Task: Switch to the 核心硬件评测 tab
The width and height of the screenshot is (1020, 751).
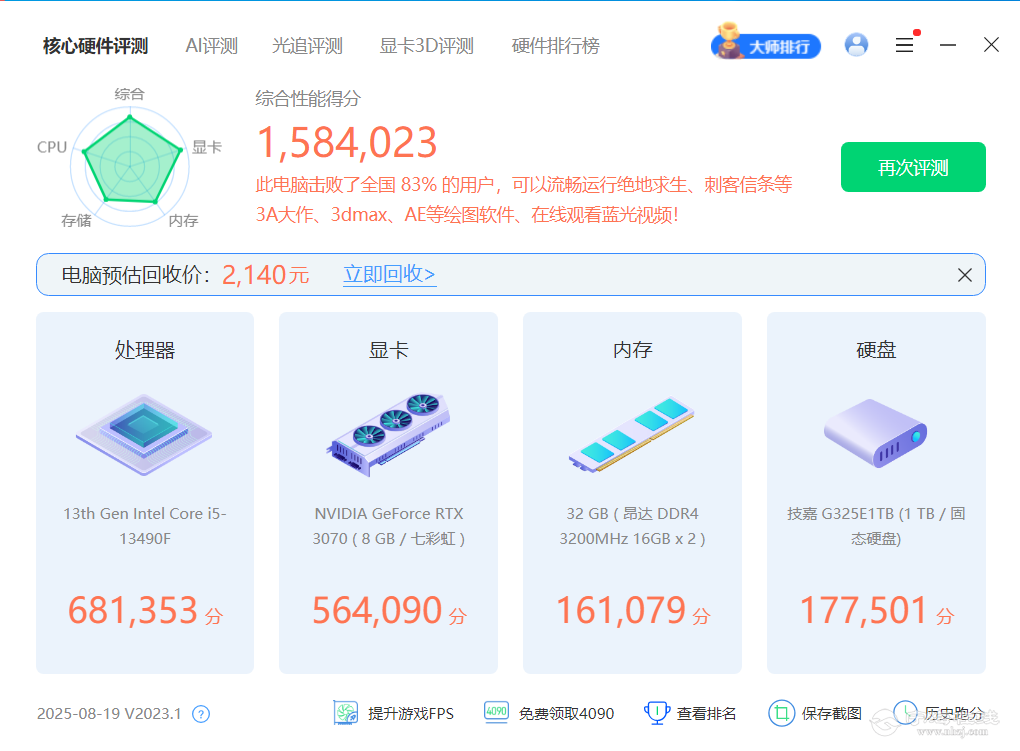Action: pyautogui.click(x=96, y=46)
